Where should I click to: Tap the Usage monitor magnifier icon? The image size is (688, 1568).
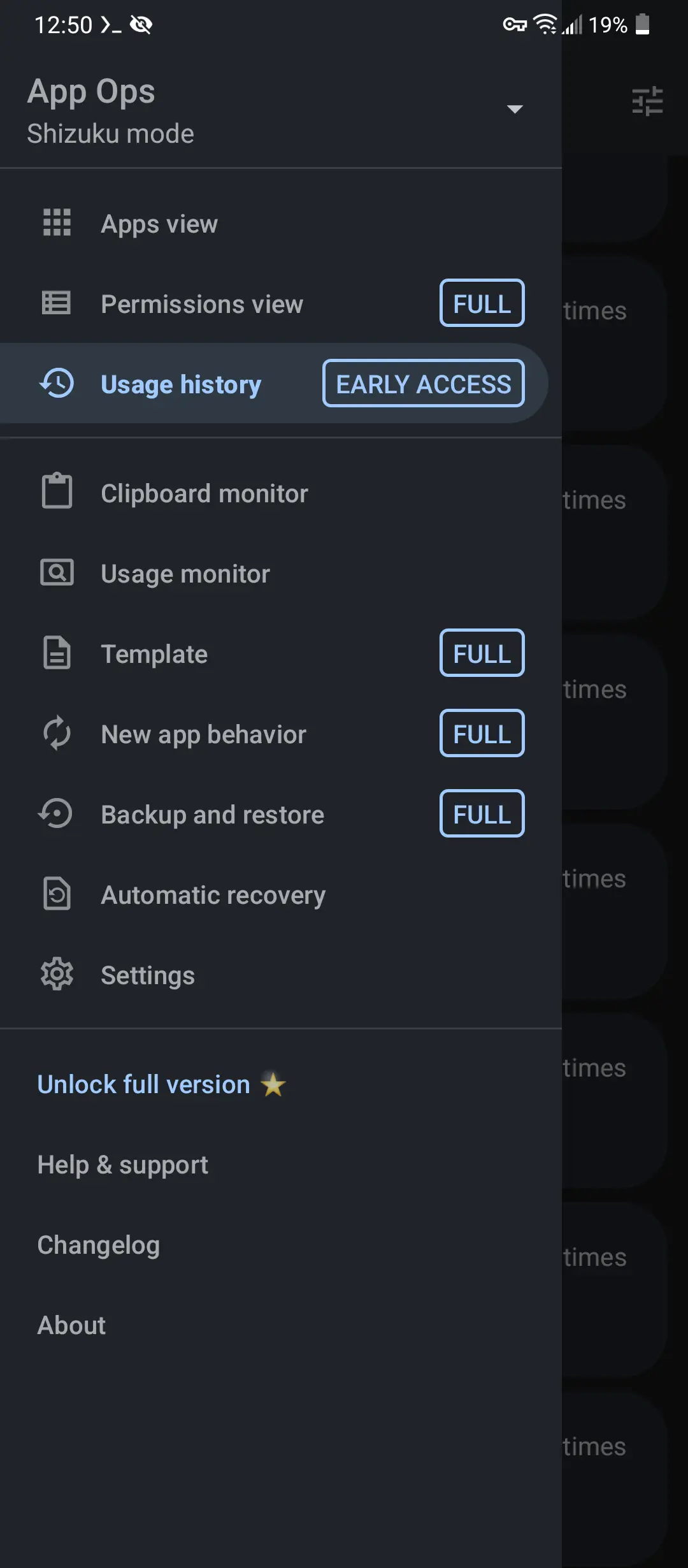click(x=57, y=572)
